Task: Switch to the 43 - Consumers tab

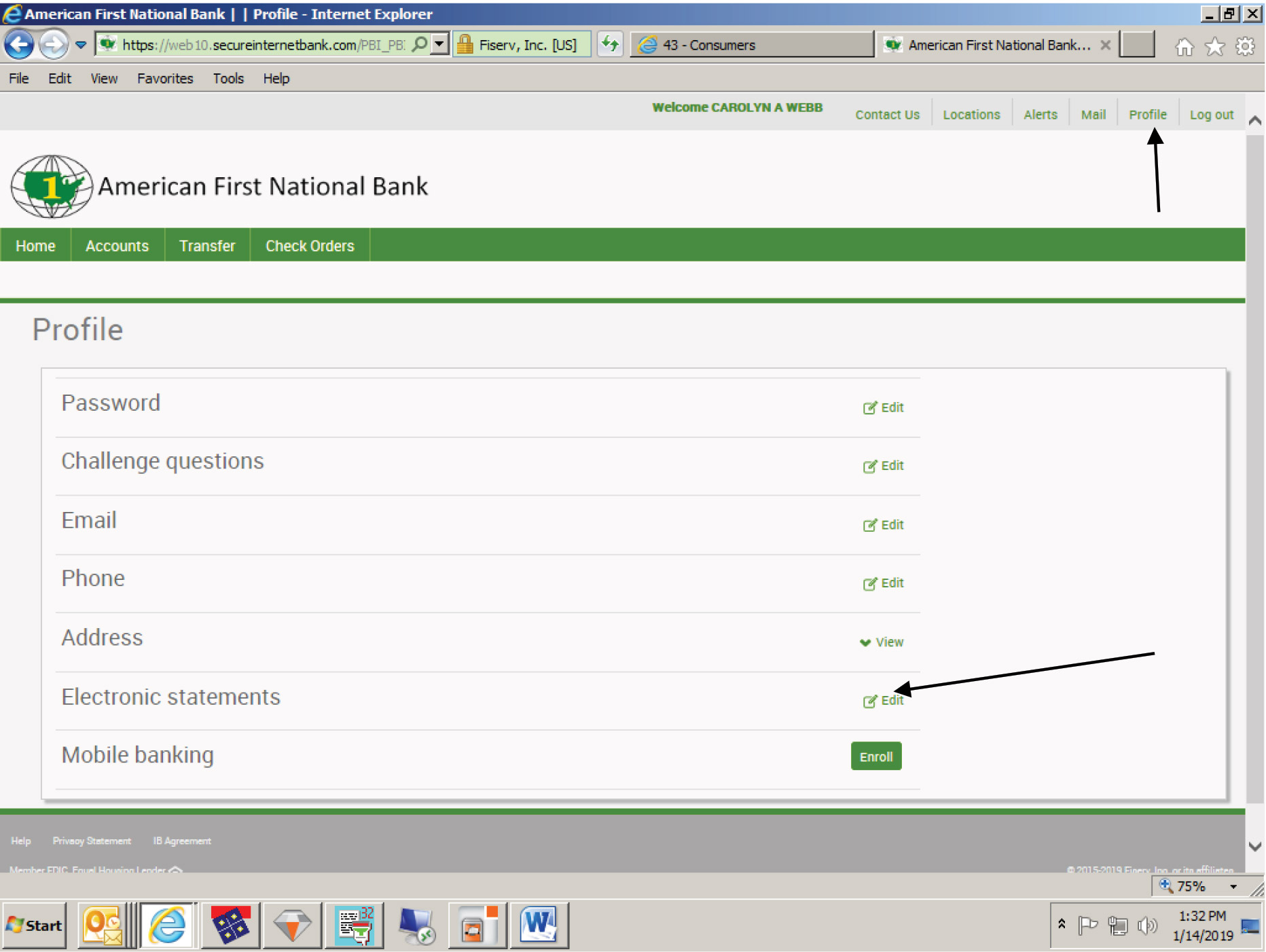Action: click(x=752, y=45)
